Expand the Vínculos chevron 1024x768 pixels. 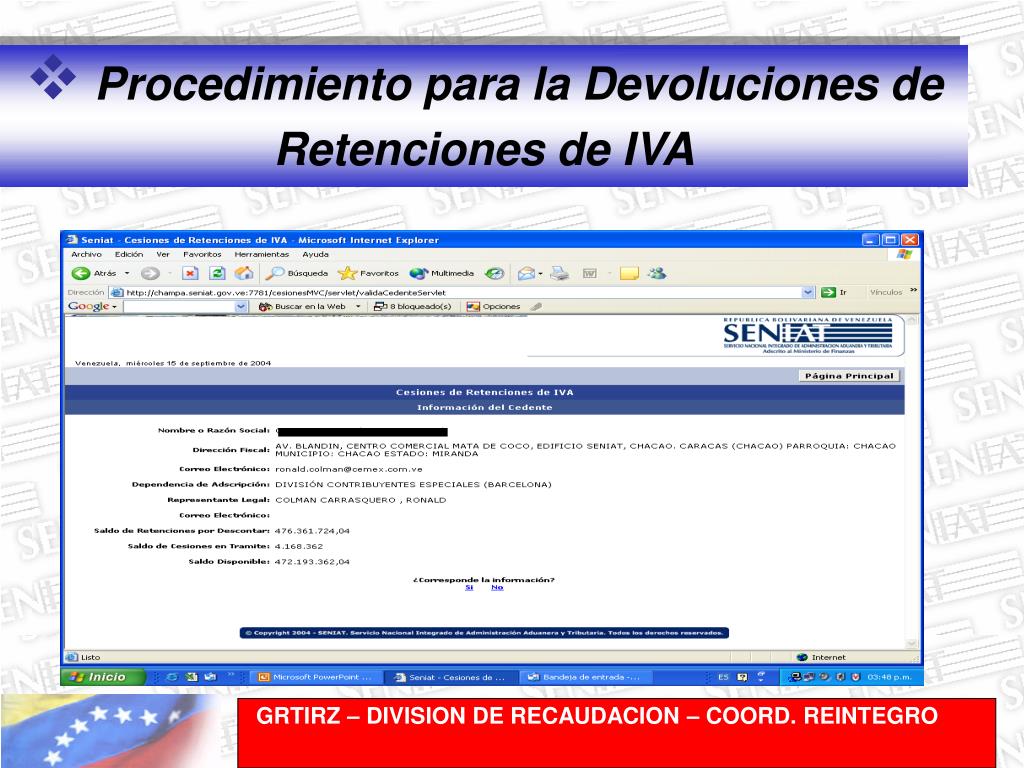[x=913, y=291]
